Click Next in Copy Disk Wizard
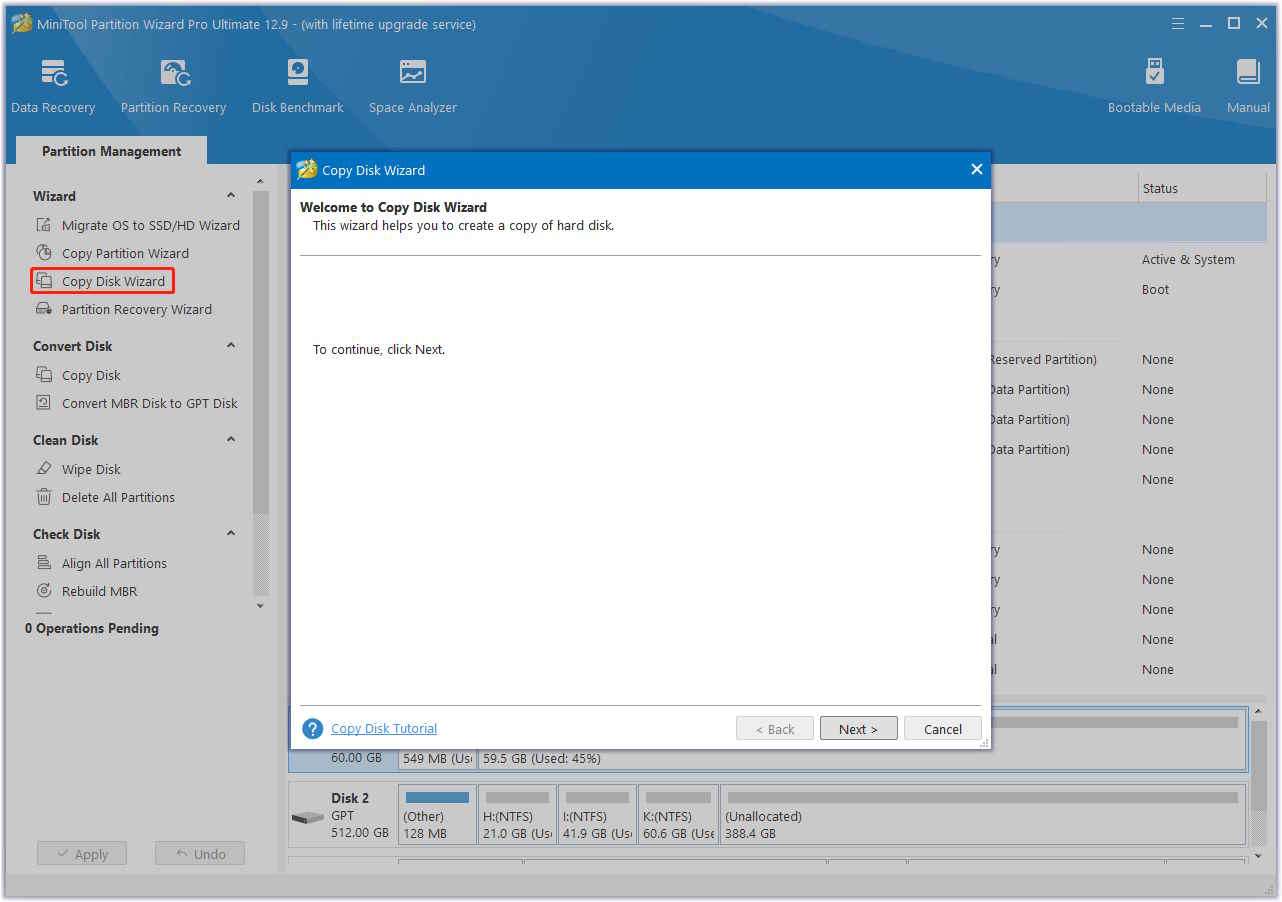Viewport: 1282px width, 902px height. click(858, 729)
